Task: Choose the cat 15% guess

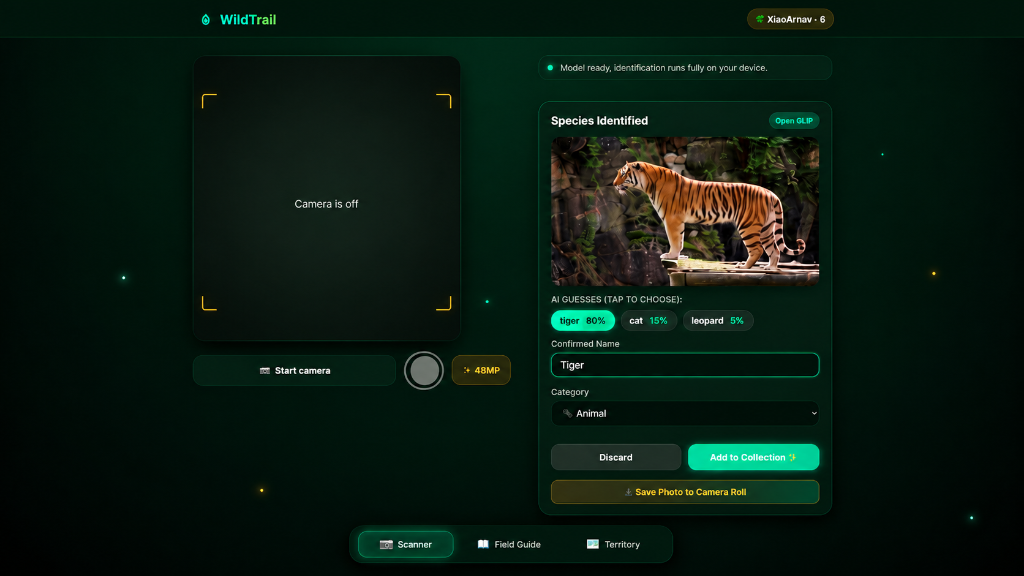Action: (648, 321)
